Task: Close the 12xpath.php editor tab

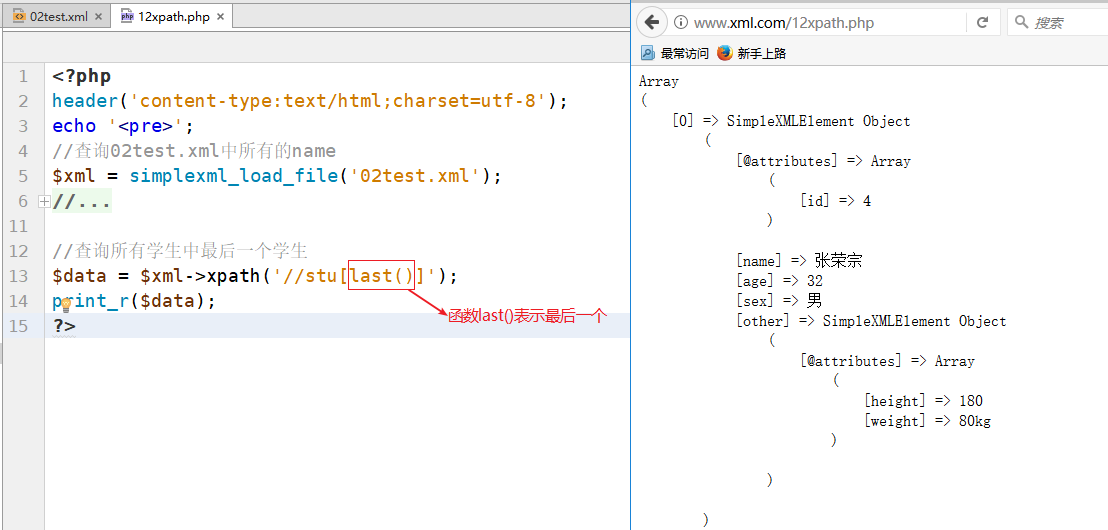Action: [x=220, y=17]
